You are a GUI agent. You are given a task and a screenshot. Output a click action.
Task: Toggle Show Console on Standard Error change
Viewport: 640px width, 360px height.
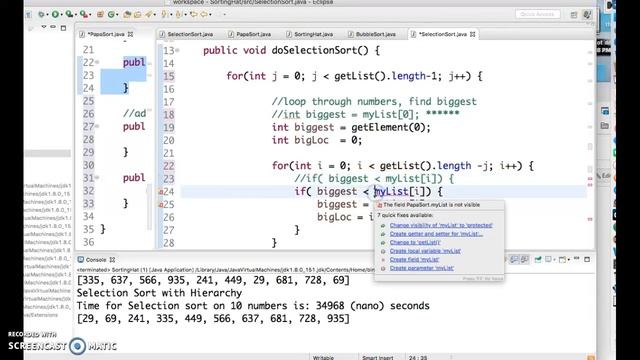tap(524, 259)
